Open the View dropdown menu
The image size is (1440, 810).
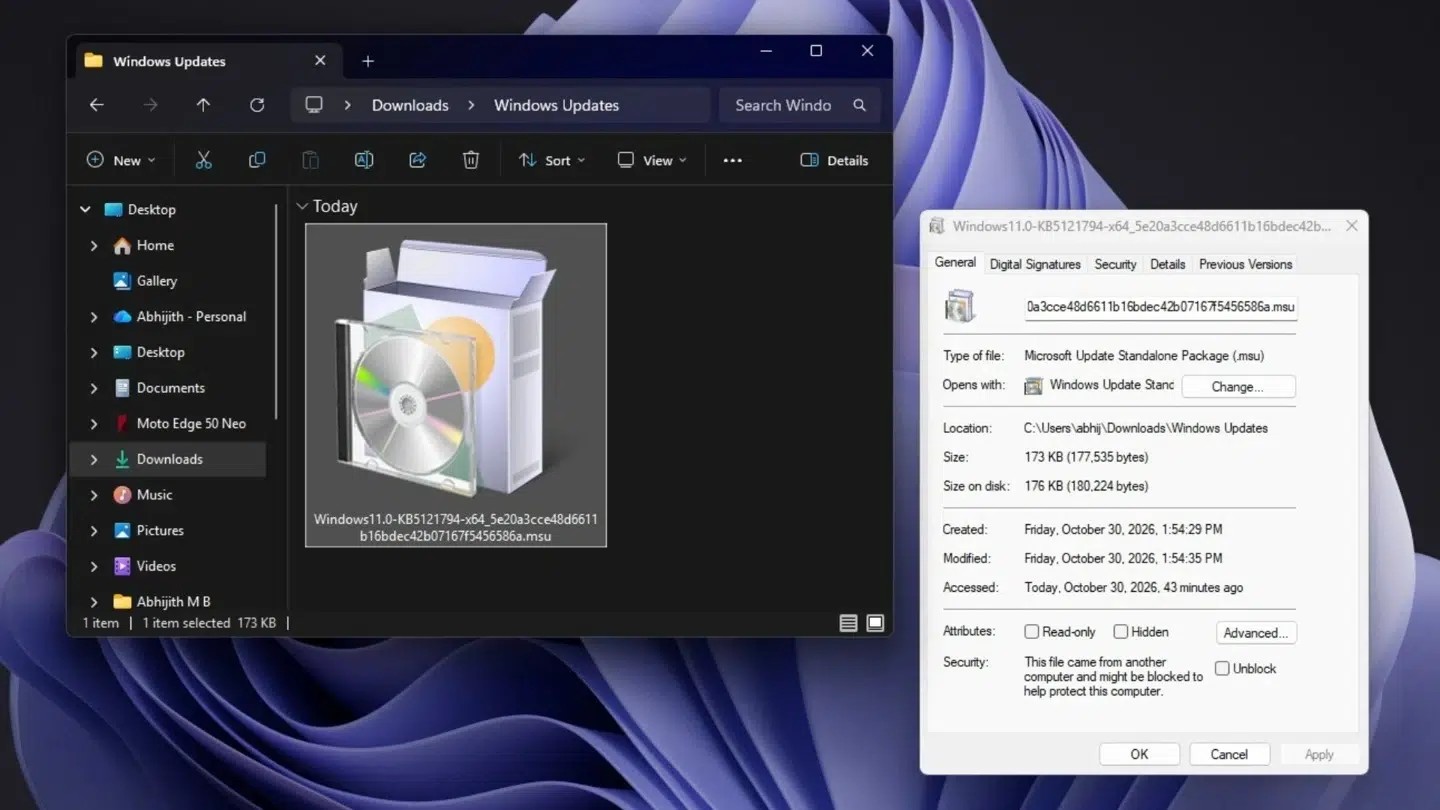tap(652, 160)
